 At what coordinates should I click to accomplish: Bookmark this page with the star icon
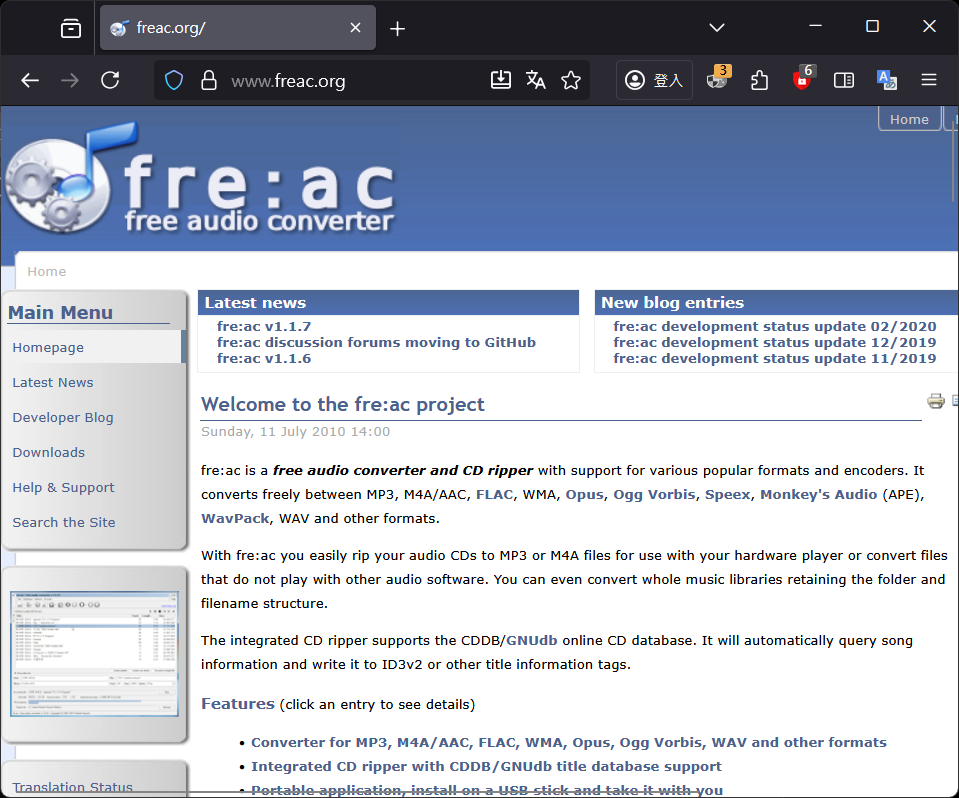pyautogui.click(x=571, y=81)
